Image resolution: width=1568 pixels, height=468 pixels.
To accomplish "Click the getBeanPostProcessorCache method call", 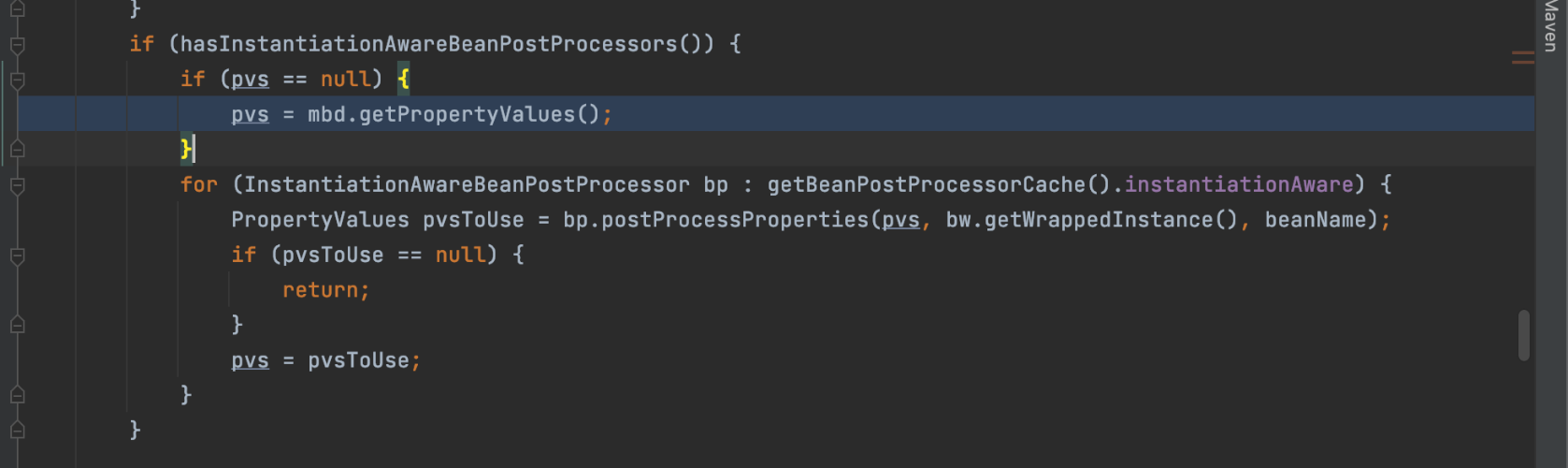I will click(x=926, y=184).
